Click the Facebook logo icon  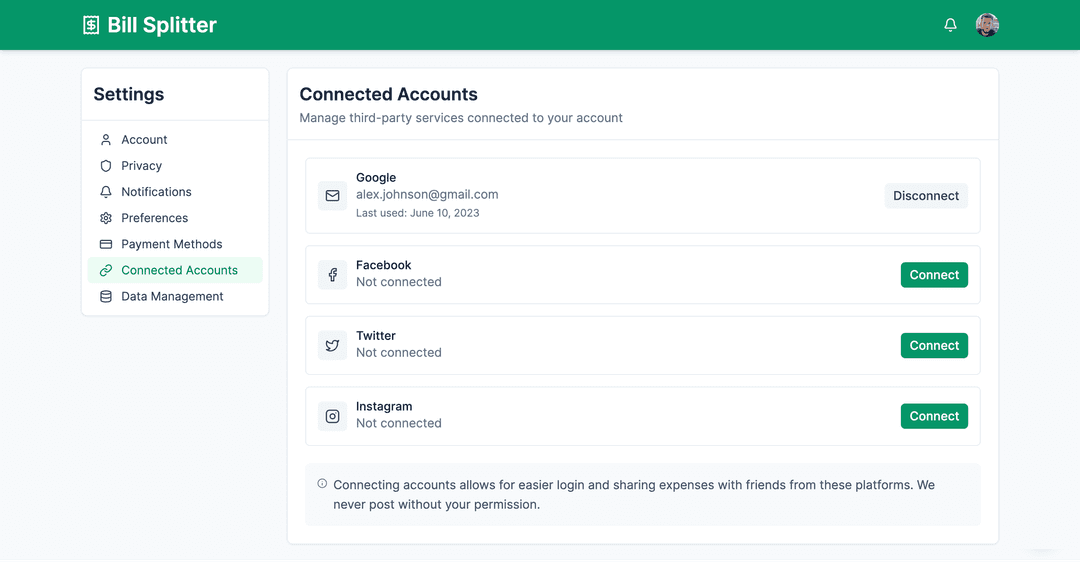pos(333,275)
